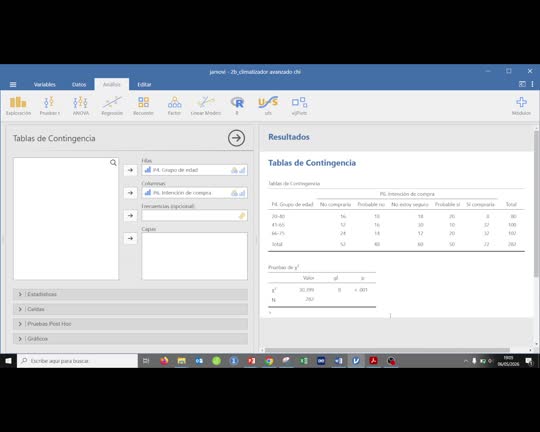Viewport: 540px width, 432px height.
Task: Expand the Gráficos section
Action: click(x=131, y=339)
